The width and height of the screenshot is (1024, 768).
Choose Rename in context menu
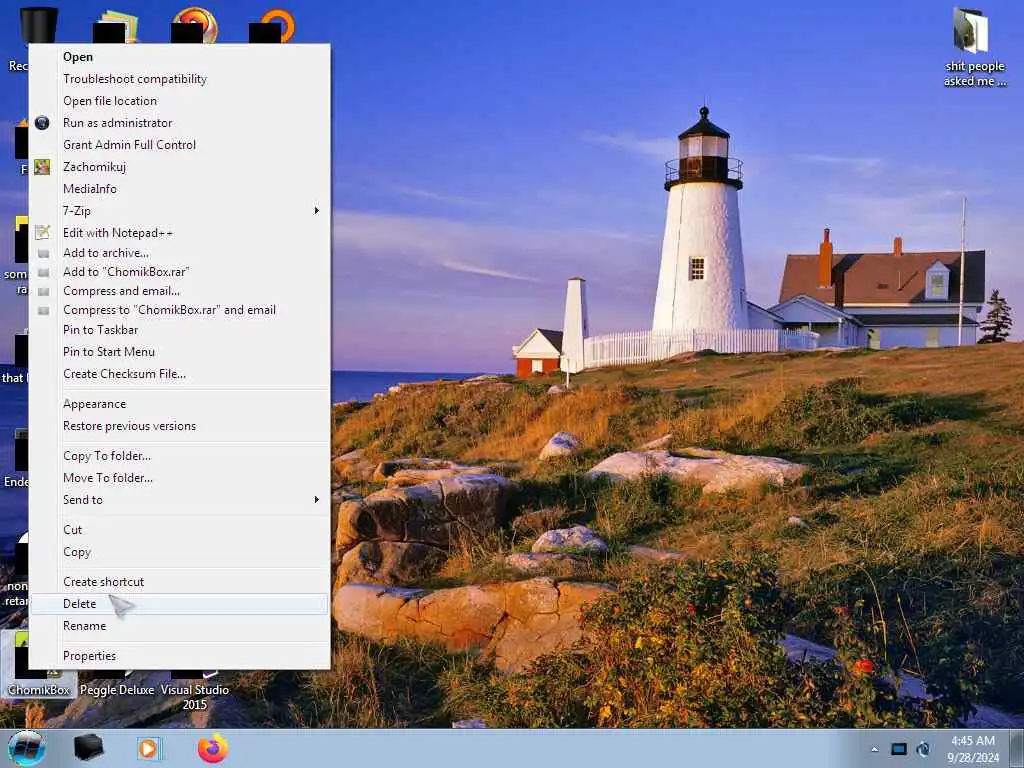coord(179,626)
